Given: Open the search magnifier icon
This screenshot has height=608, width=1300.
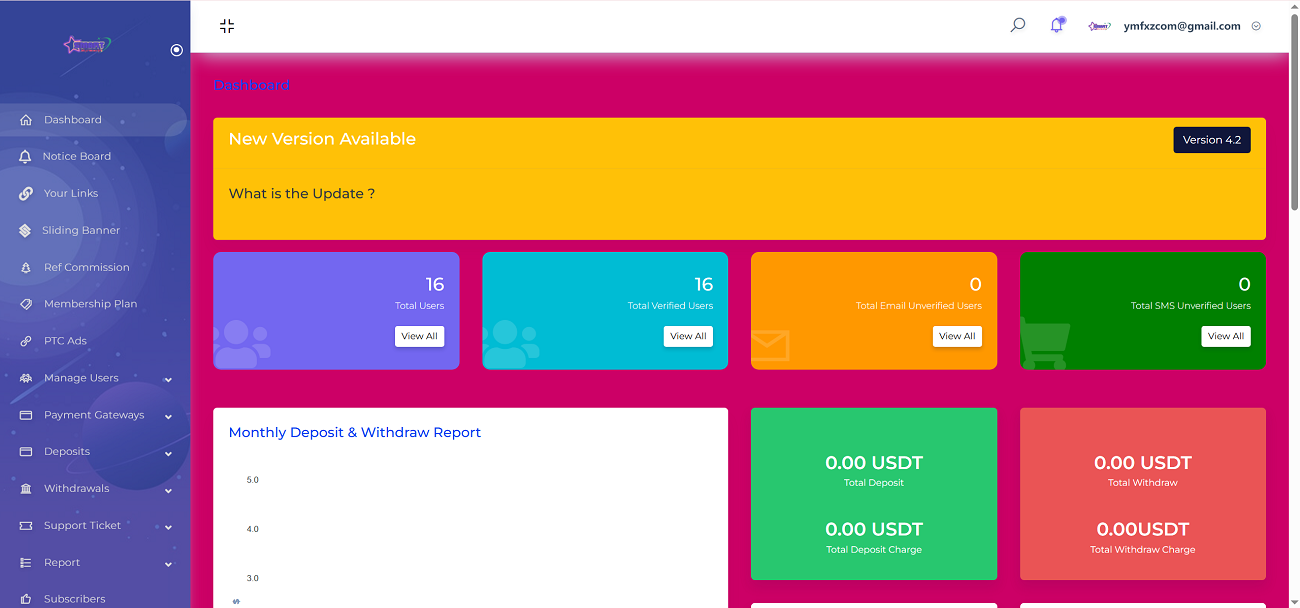Looking at the screenshot, I should (x=1018, y=25).
